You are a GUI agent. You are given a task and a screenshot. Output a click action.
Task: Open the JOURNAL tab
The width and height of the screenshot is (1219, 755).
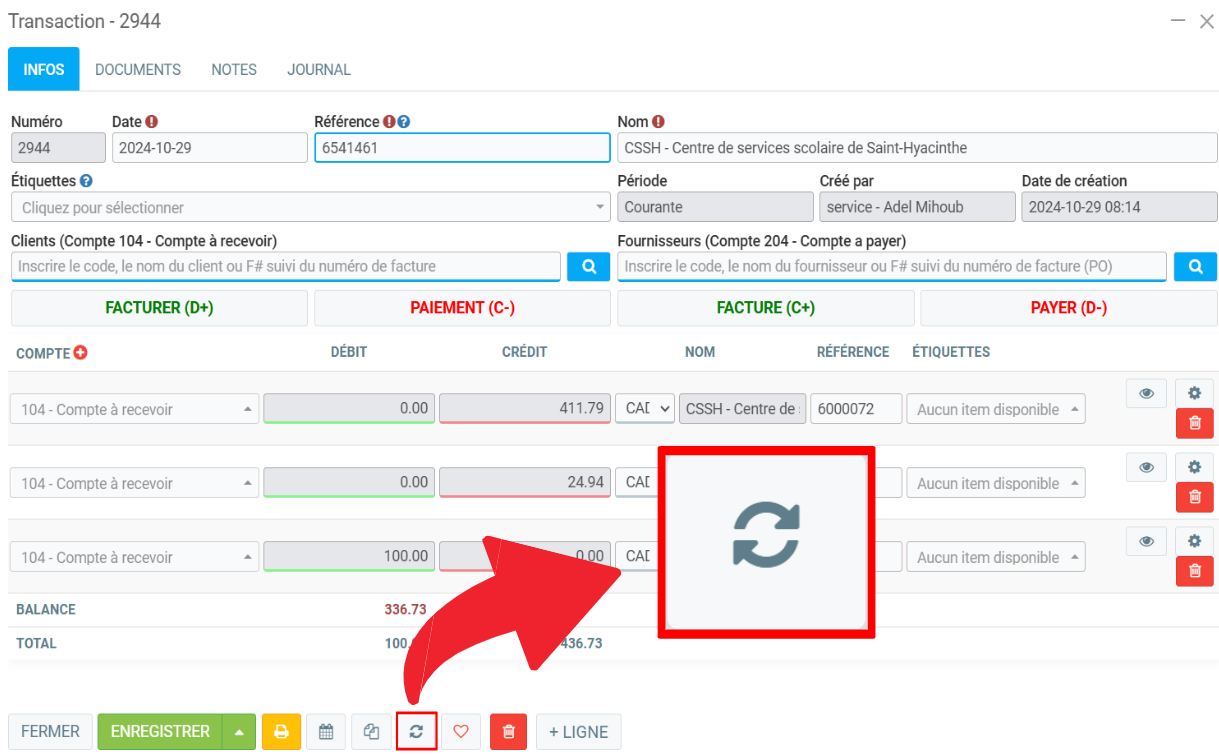(319, 70)
